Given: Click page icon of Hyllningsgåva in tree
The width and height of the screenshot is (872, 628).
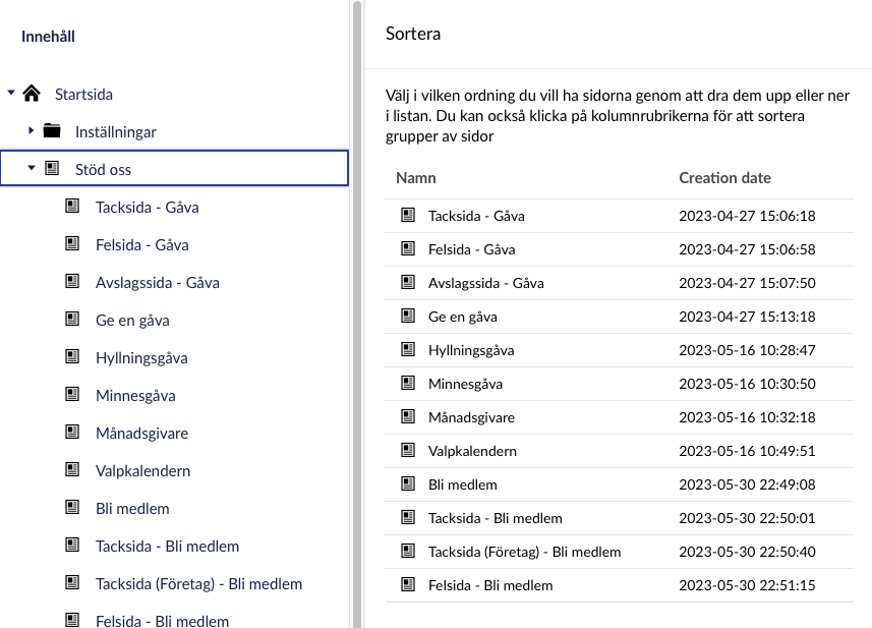Looking at the screenshot, I should 72,357.
